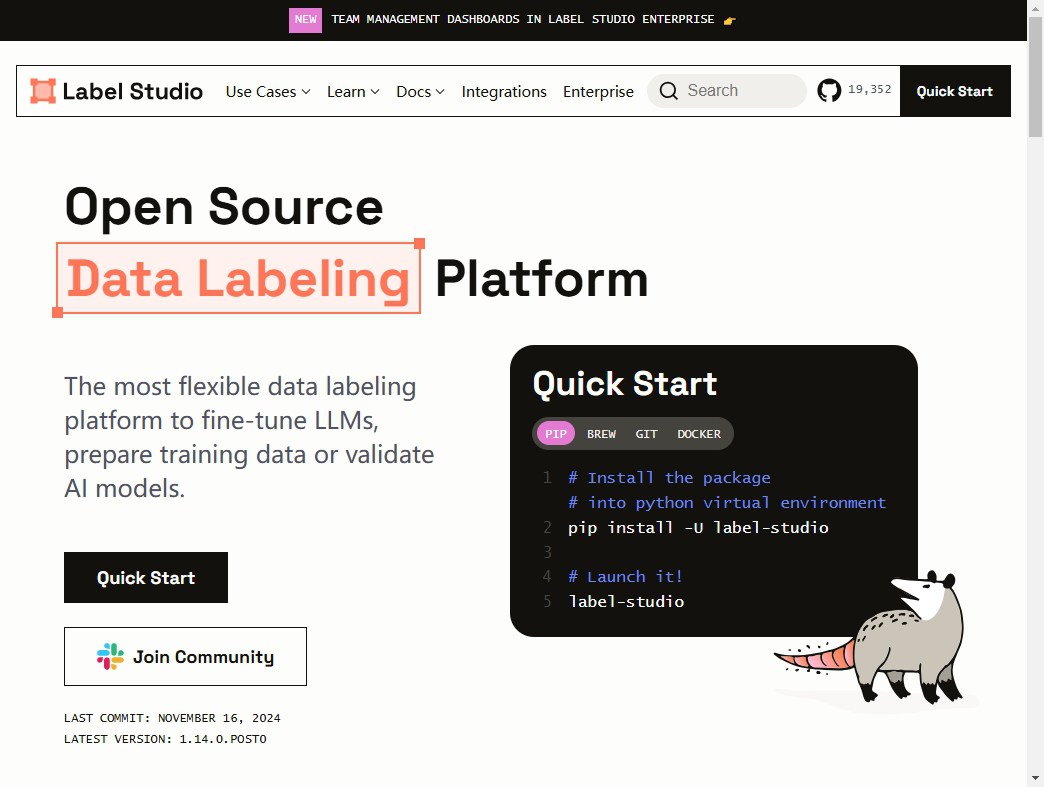Click the Label Studio brand name

point(132,91)
